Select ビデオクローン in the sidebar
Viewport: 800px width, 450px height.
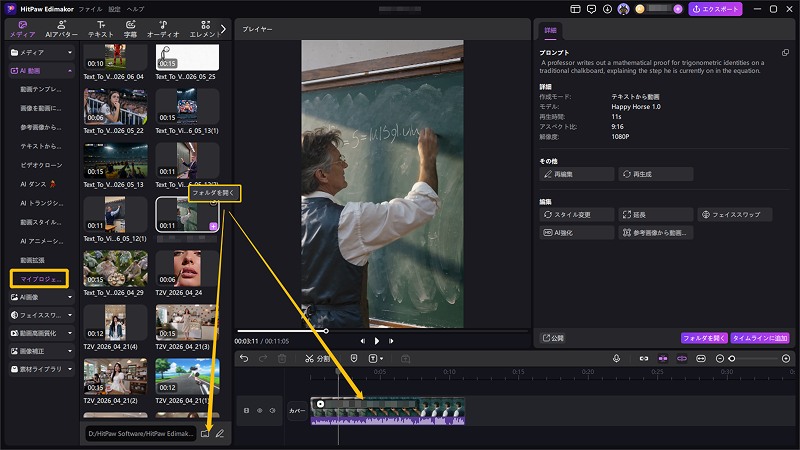pyautogui.click(x=41, y=165)
